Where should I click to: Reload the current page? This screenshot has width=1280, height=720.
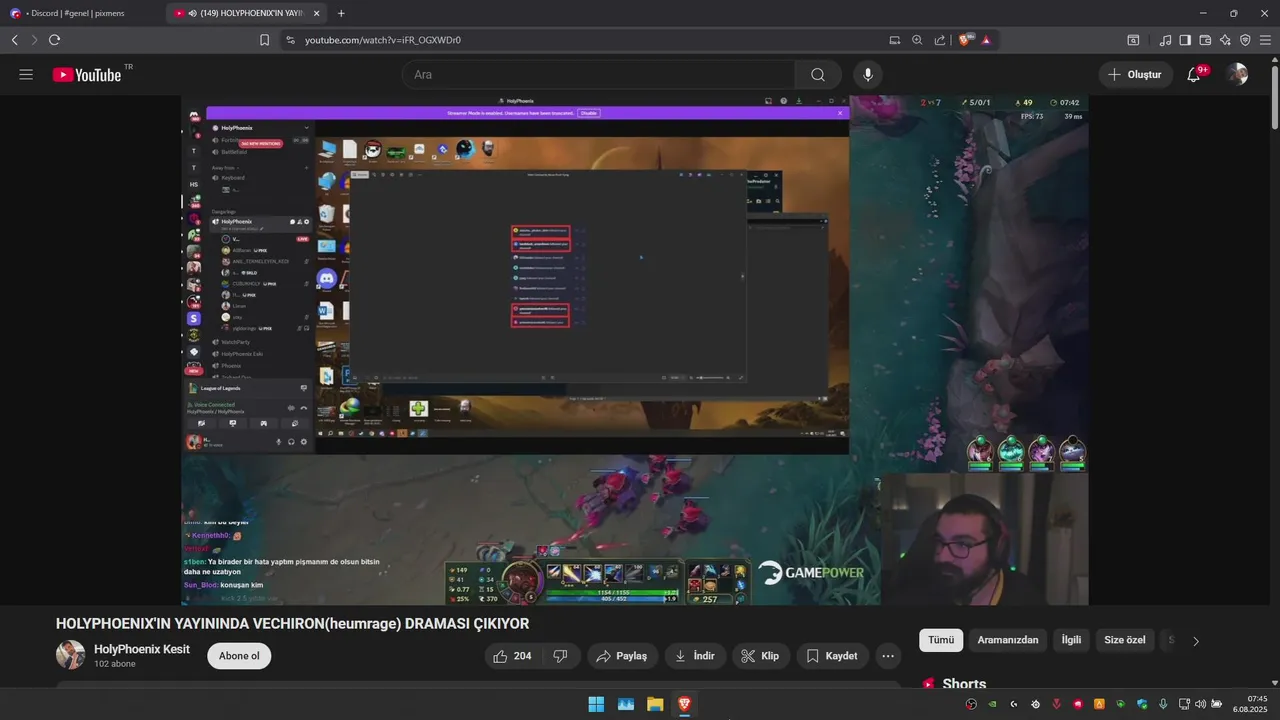click(54, 40)
